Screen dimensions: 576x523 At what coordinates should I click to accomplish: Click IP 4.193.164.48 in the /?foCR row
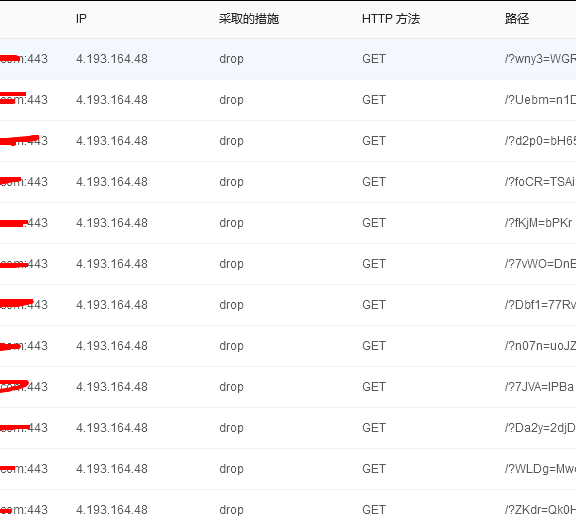pyautogui.click(x=112, y=182)
